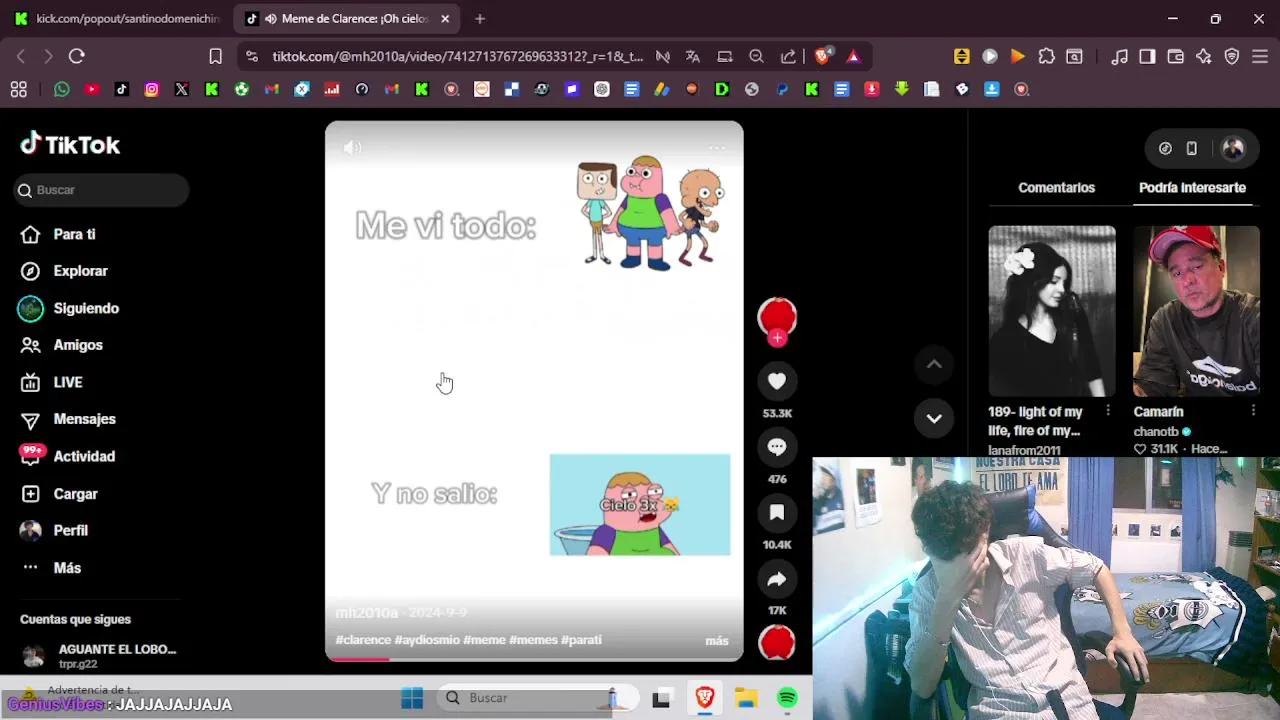The image size is (1280, 720).
Task: Go to next video with down chevron
Action: [x=934, y=419]
